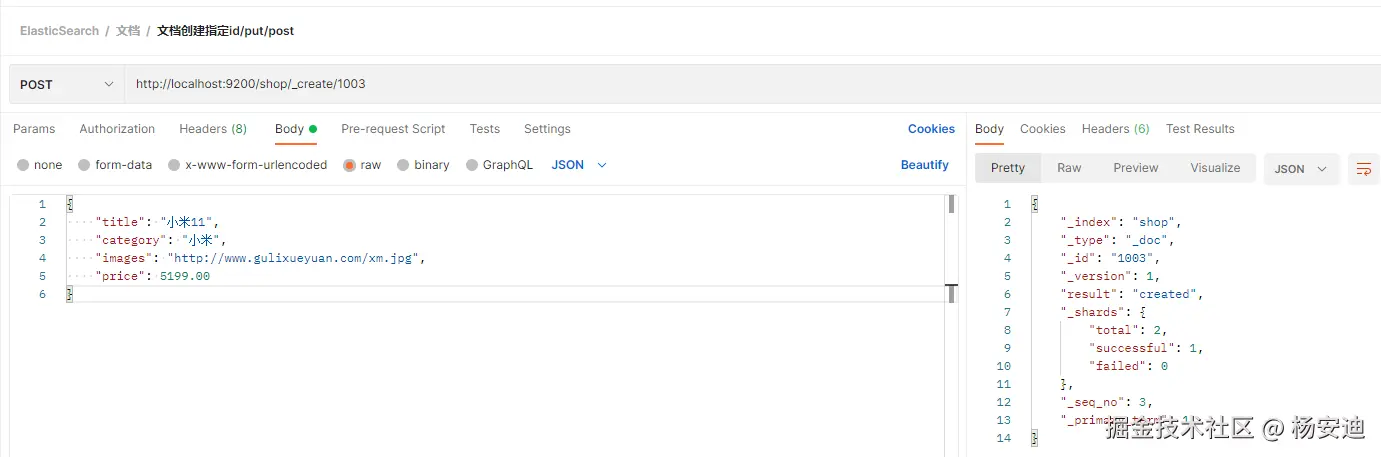This screenshot has width=1381, height=457.
Task: Pick x-www-form-urlencoded body type
Action: [174, 165]
